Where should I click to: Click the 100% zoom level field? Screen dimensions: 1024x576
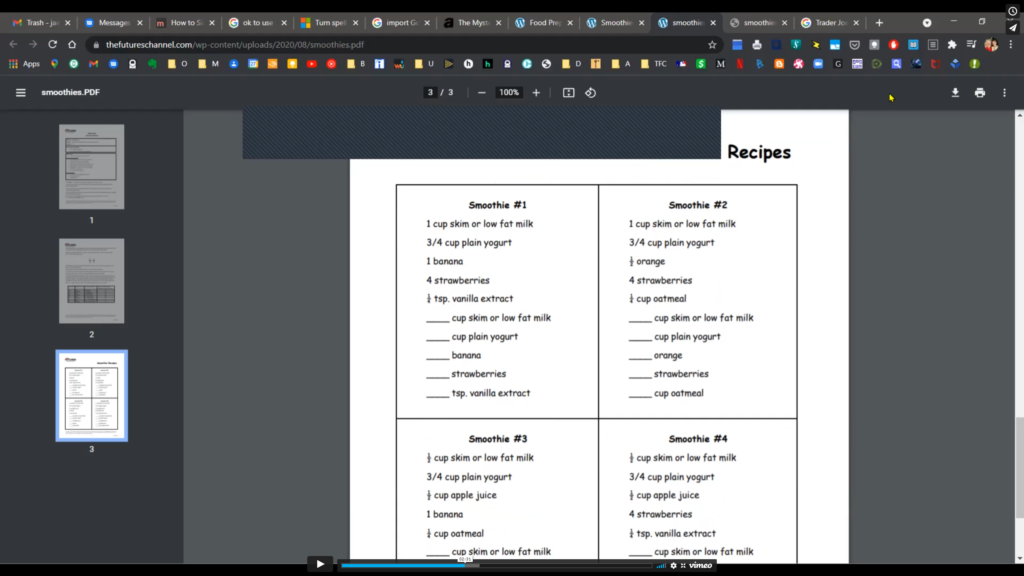click(x=509, y=93)
